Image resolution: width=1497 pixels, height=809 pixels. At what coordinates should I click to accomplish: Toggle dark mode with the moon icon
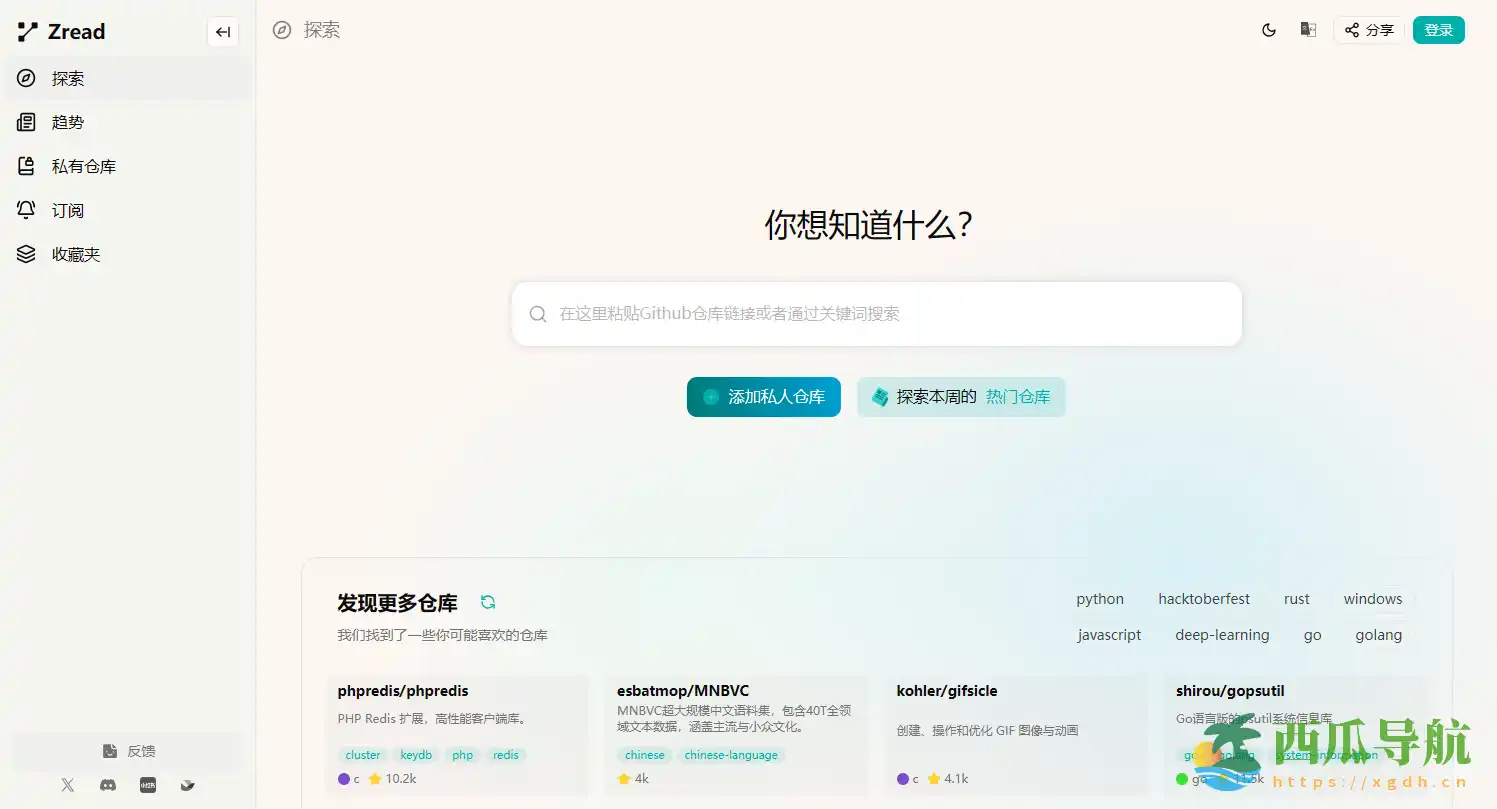point(1269,30)
